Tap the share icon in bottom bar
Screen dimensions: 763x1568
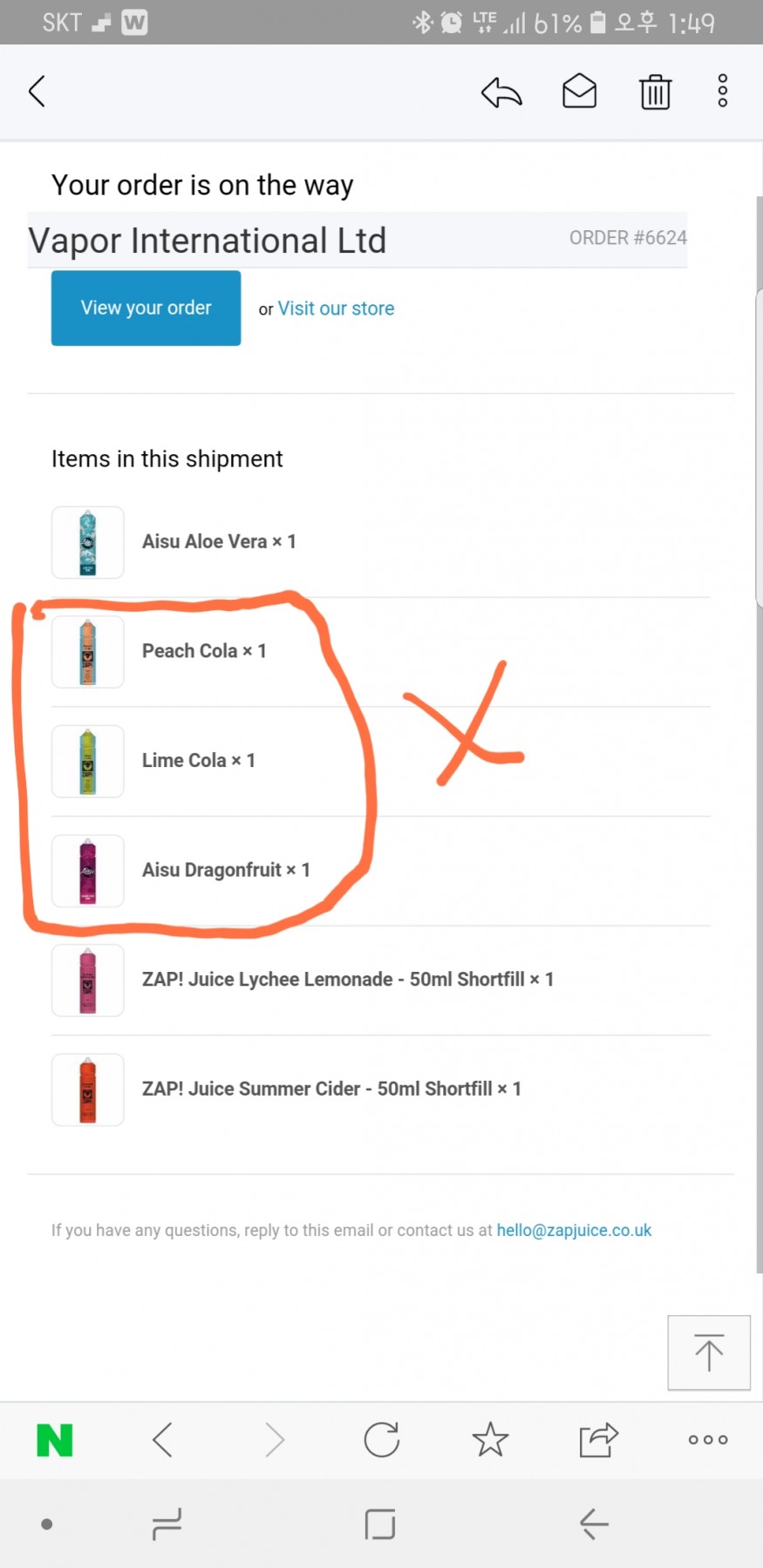598,1440
